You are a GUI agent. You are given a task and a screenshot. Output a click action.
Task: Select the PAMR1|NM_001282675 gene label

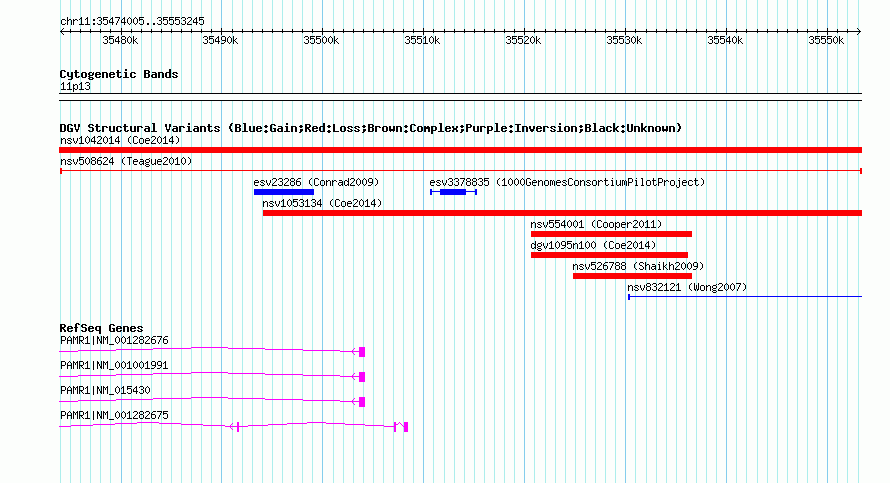114,415
